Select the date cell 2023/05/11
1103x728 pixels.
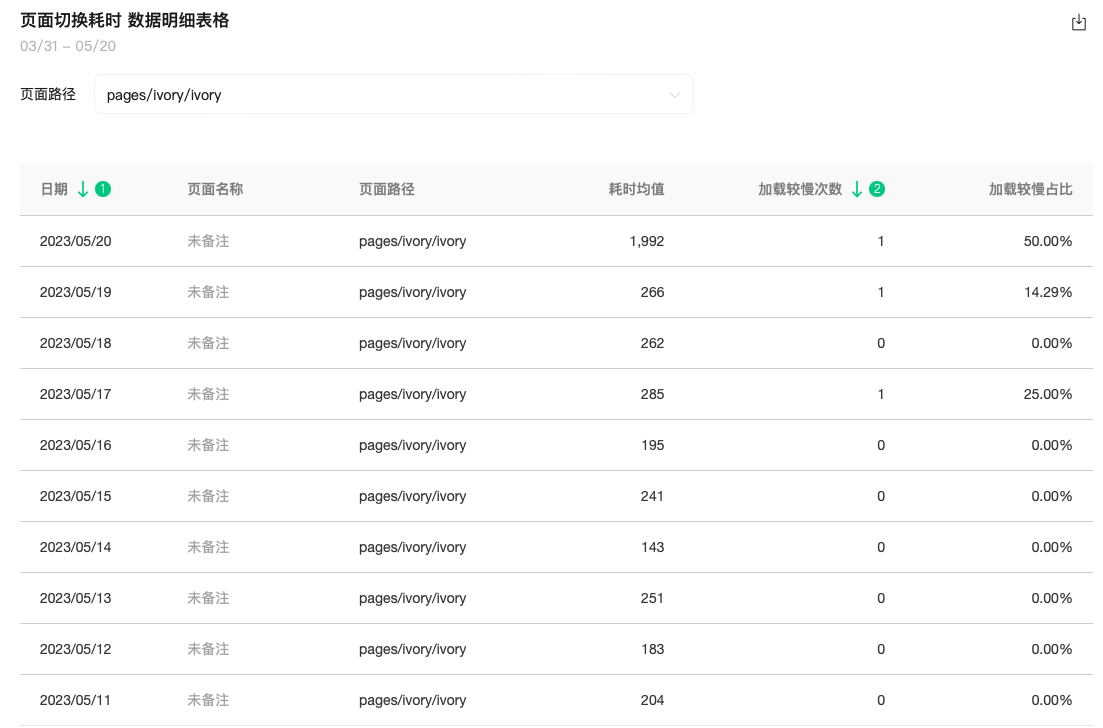pyautogui.click(x=75, y=701)
